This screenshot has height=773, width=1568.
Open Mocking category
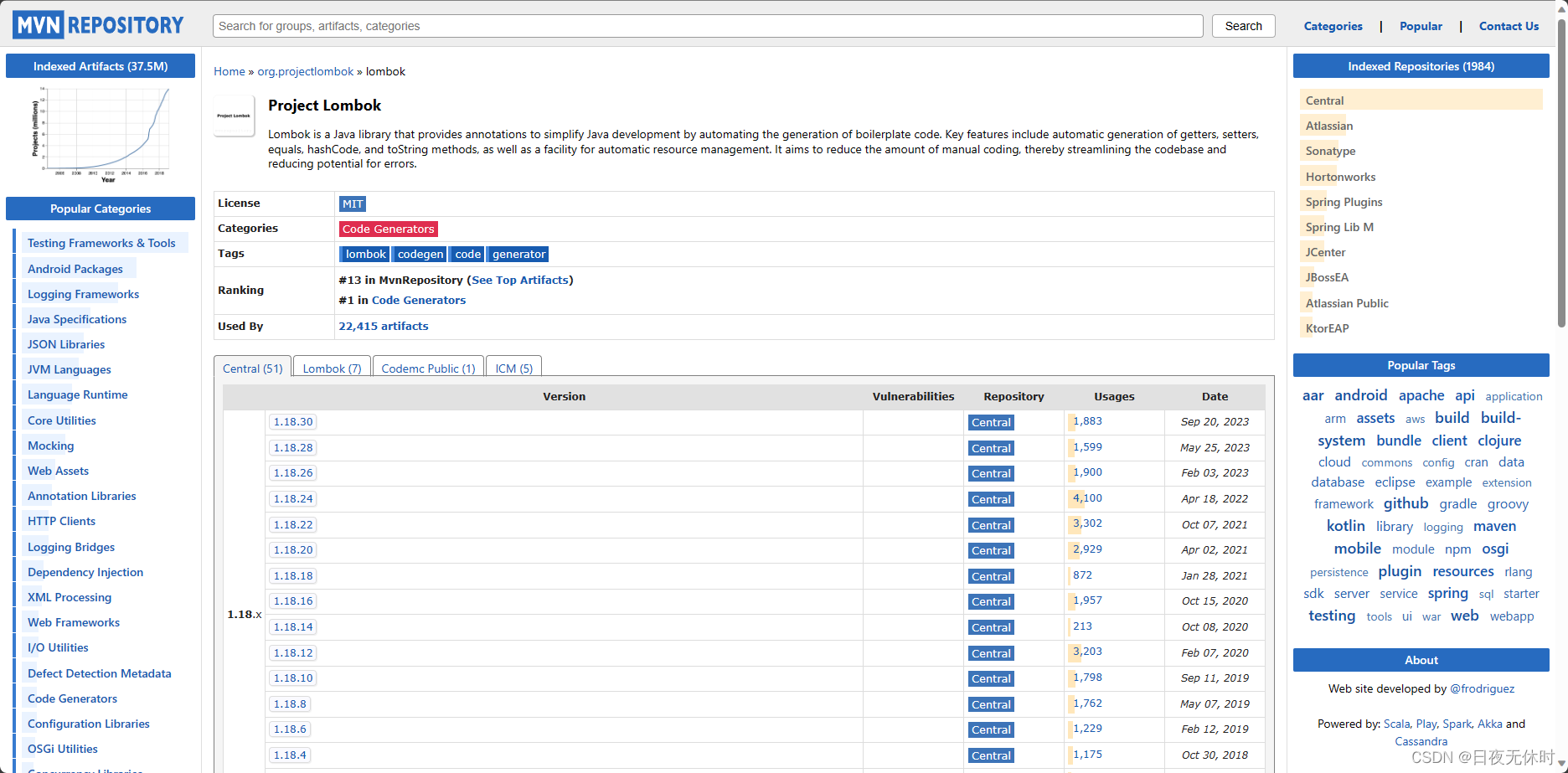[50, 446]
